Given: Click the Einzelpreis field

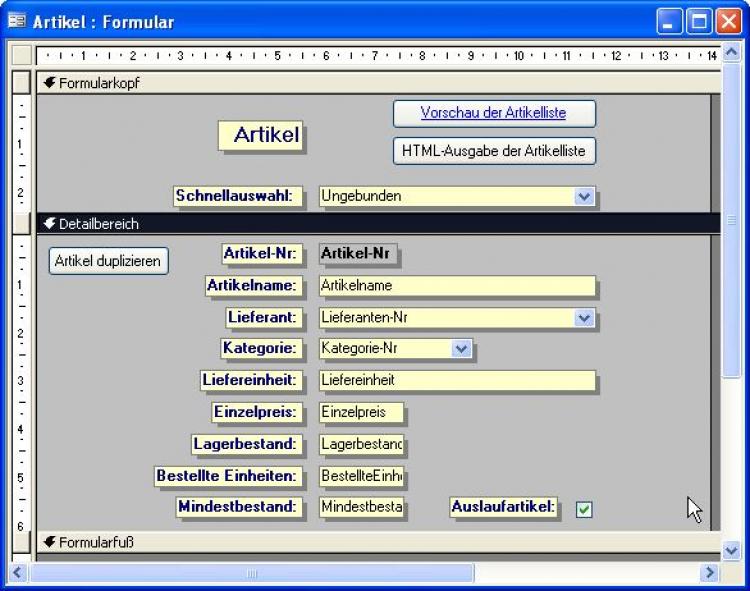Looking at the screenshot, I should [361, 412].
